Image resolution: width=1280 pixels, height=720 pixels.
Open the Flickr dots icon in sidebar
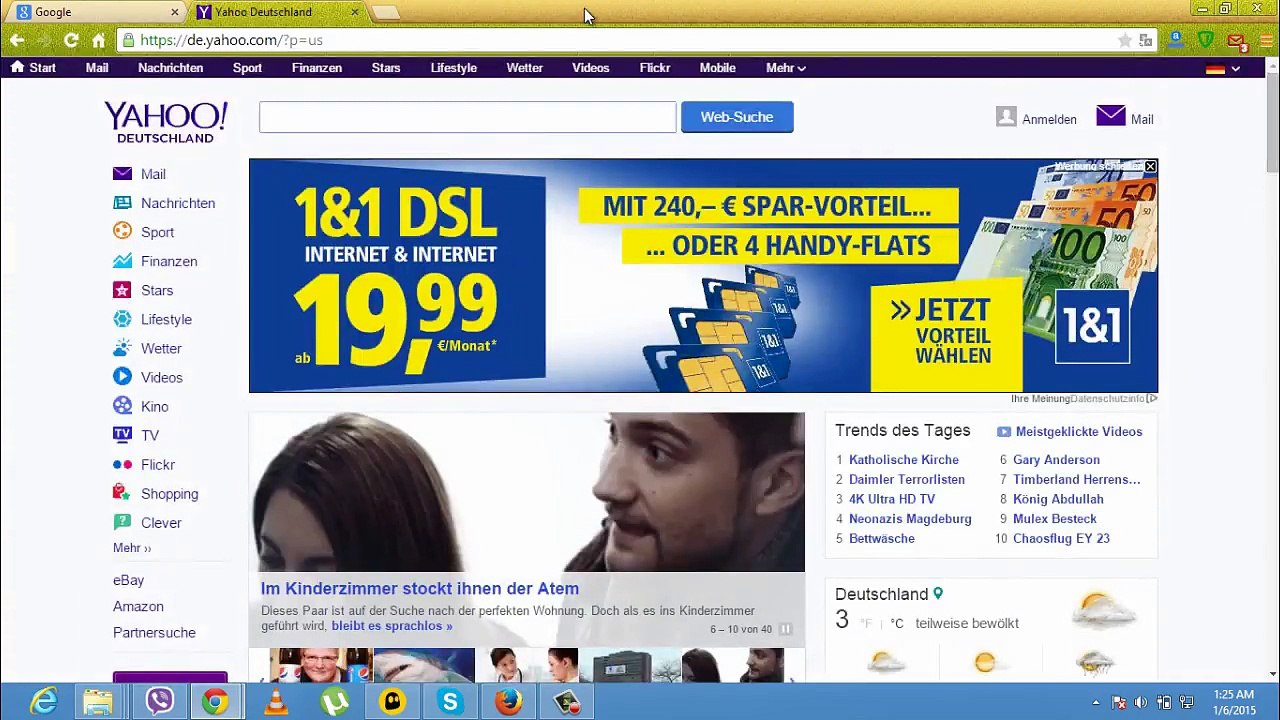[x=122, y=464]
